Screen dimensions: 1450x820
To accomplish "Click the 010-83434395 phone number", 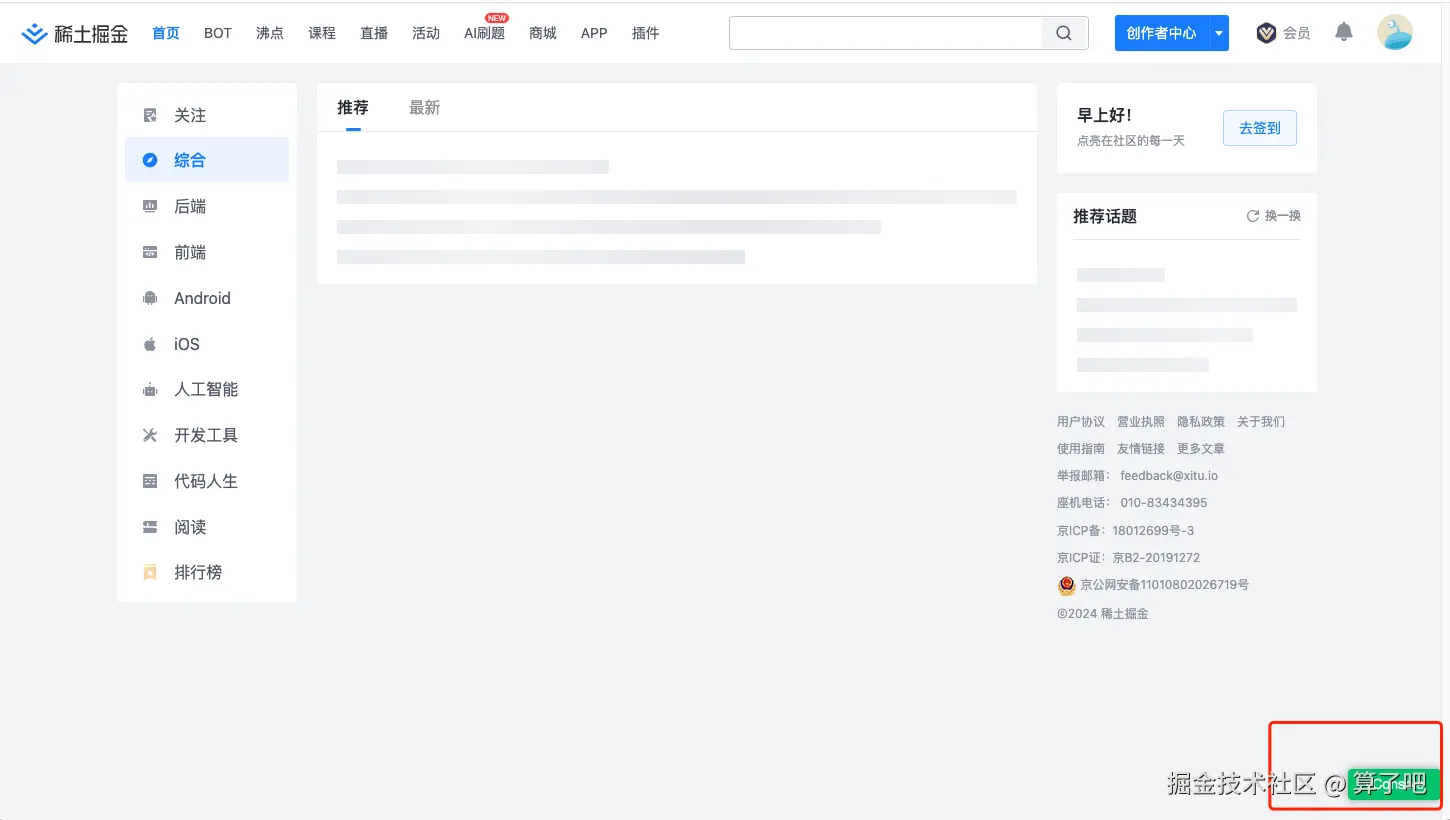I will click(x=1164, y=503).
